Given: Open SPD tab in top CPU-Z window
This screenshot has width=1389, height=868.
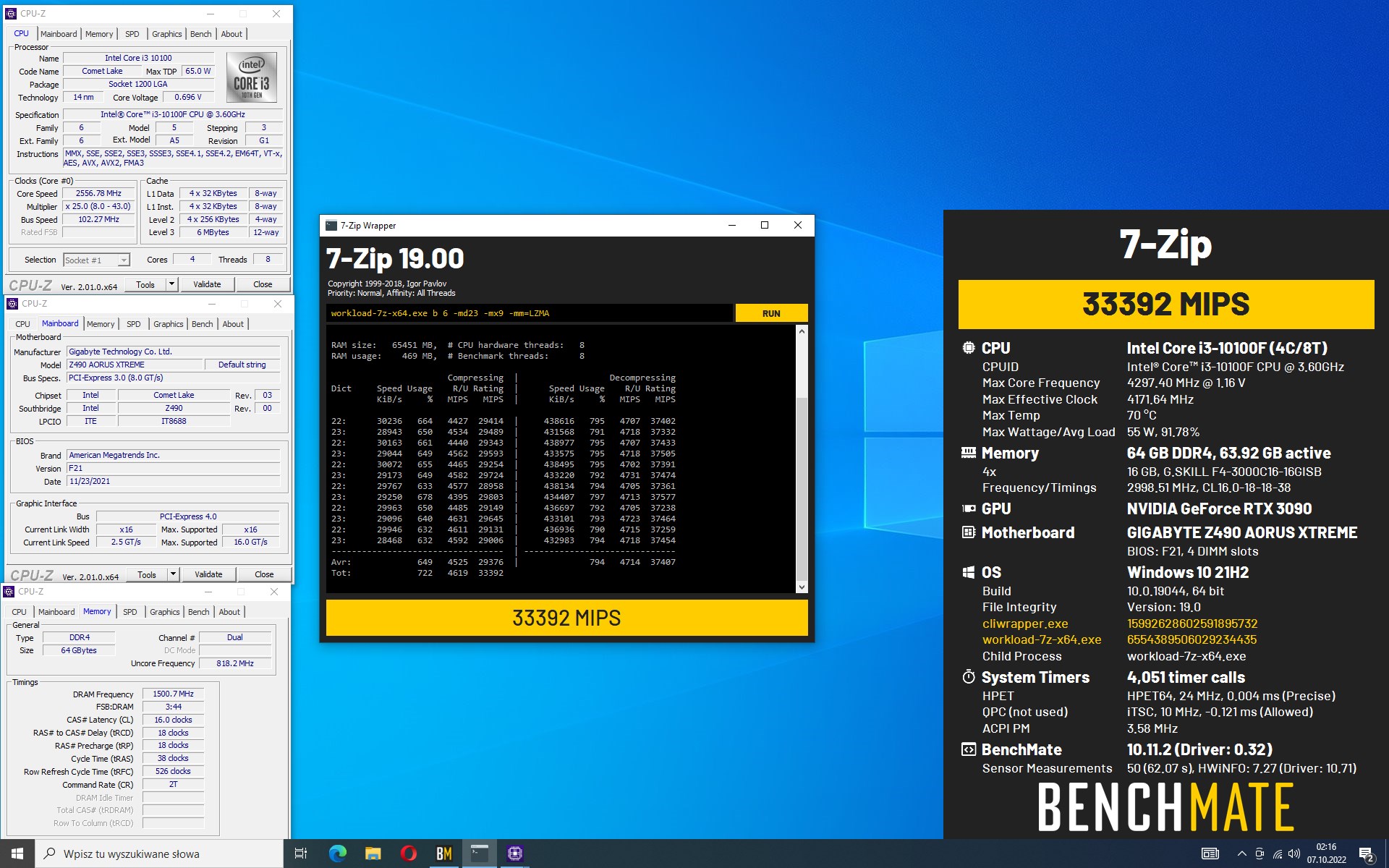Looking at the screenshot, I should point(132,34).
